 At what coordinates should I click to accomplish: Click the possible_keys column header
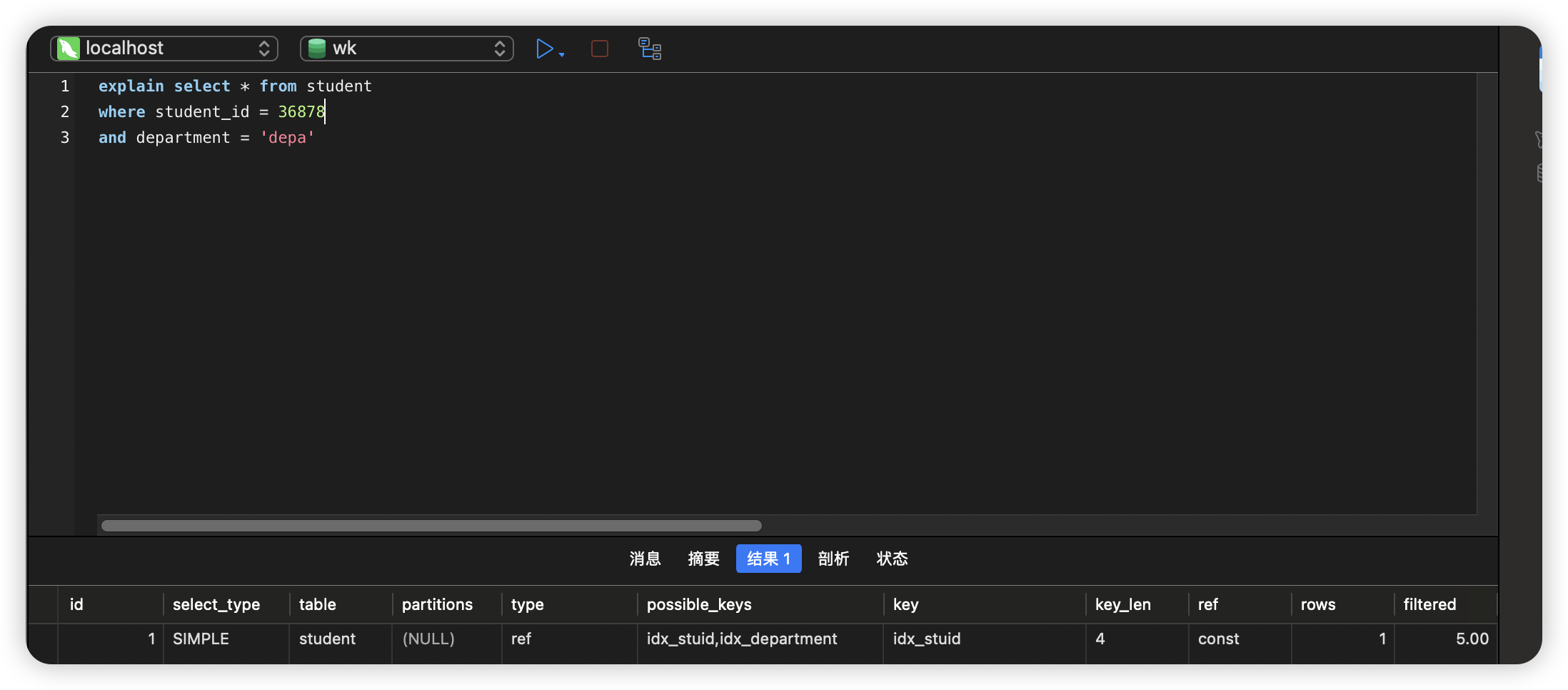coord(760,604)
